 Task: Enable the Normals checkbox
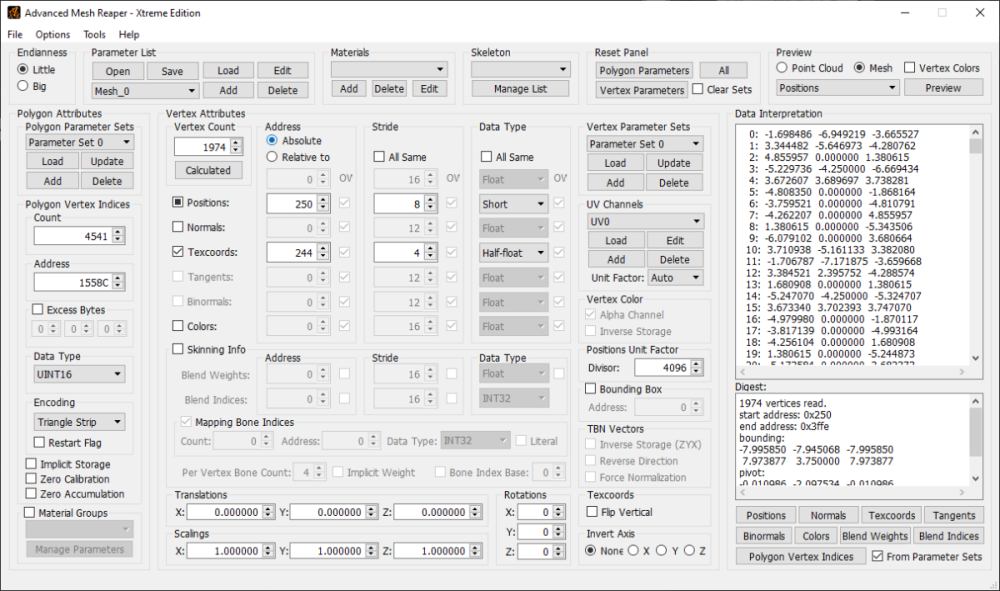click(x=178, y=228)
